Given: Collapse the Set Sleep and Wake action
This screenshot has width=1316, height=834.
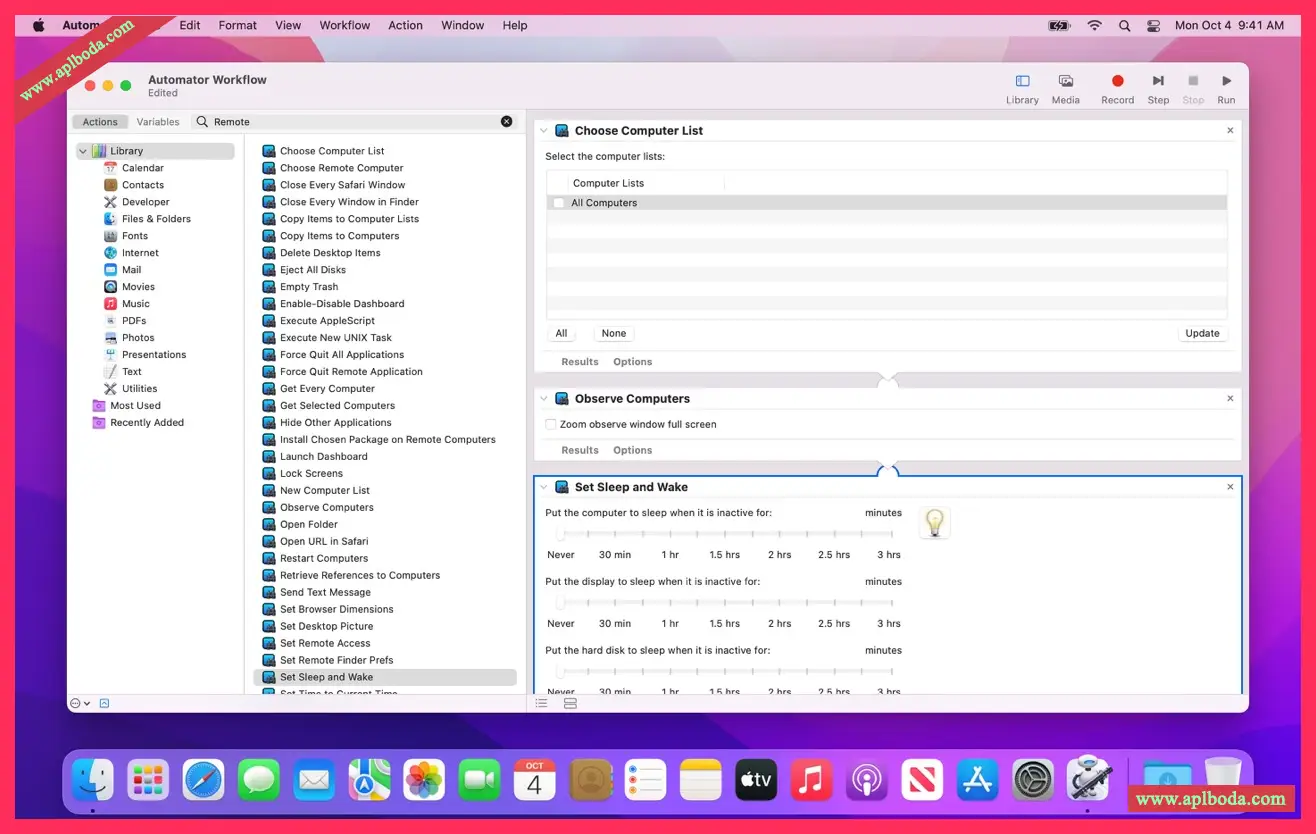Looking at the screenshot, I should click(544, 487).
